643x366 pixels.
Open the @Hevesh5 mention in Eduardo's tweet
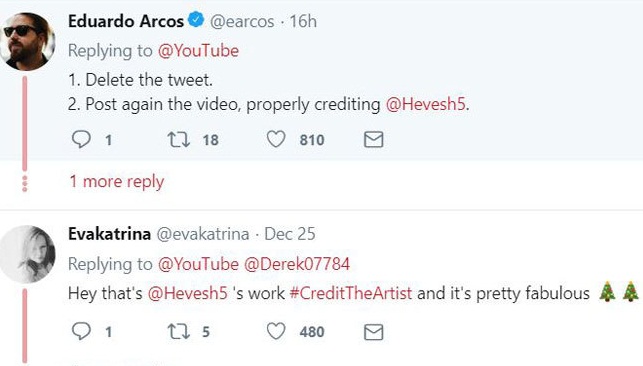pos(426,104)
